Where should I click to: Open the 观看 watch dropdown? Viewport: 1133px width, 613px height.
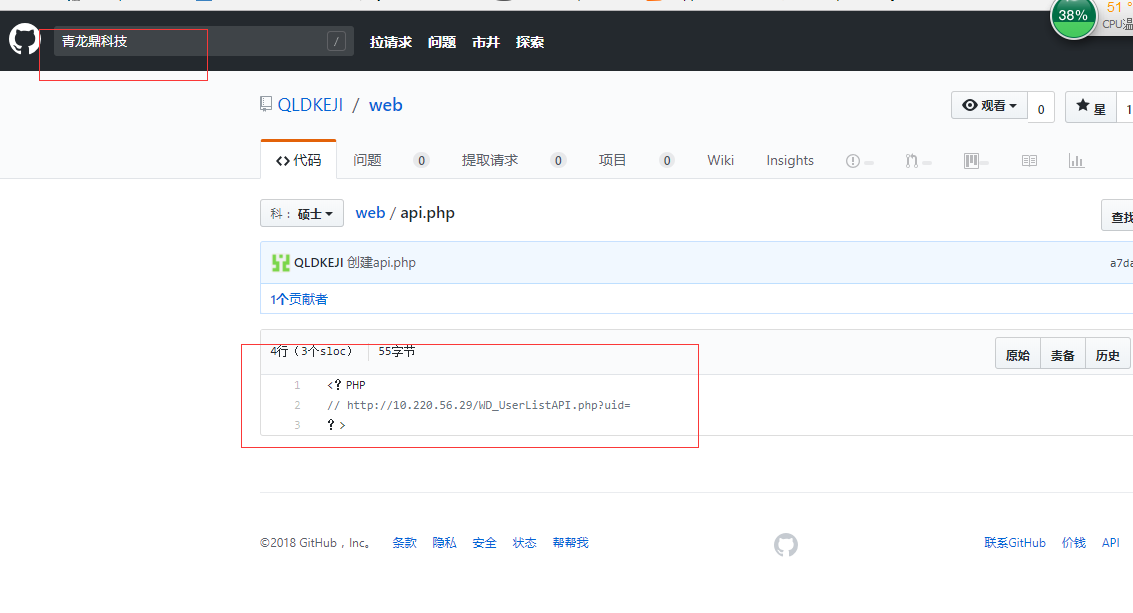point(989,106)
